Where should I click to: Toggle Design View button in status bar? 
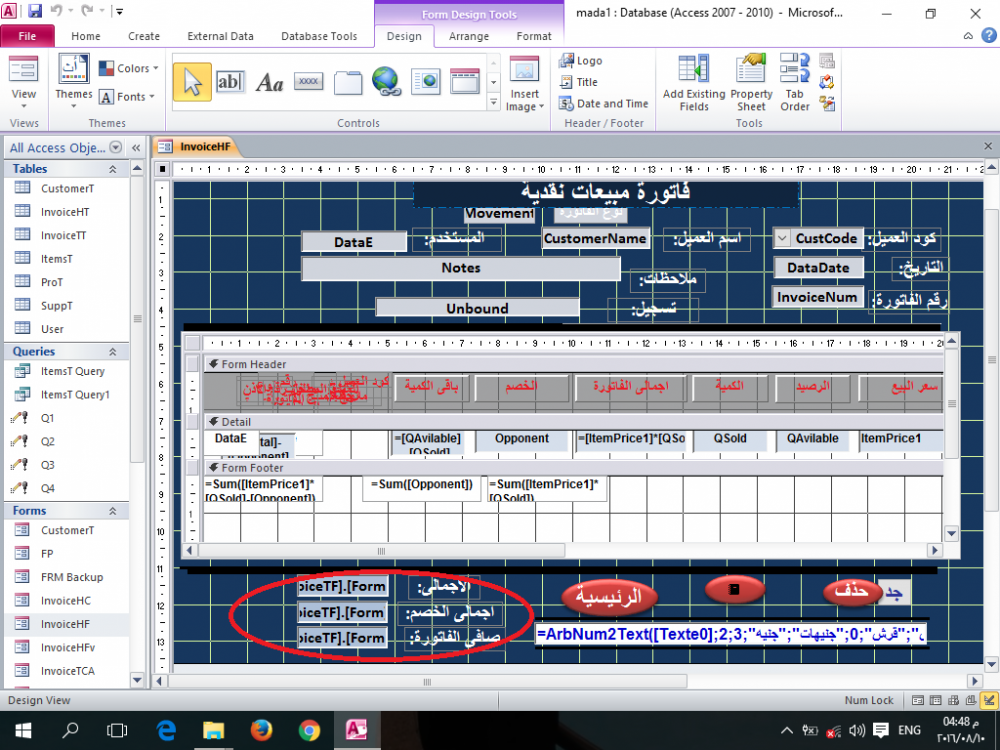point(989,700)
